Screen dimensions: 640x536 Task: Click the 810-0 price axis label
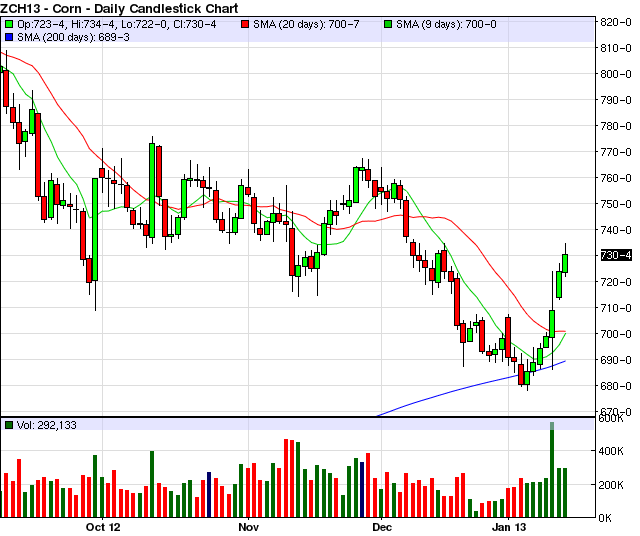(616, 48)
